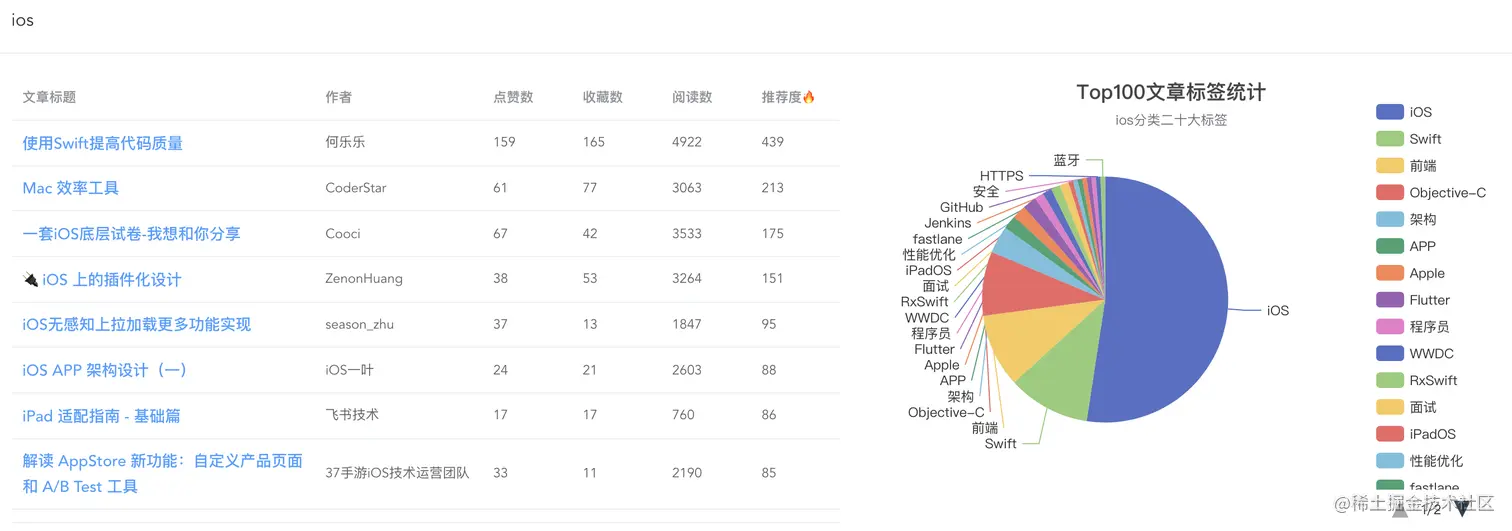1512x531 pixels.
Task: Click the 阅读数 column header
Action: [x=692, y=97]
